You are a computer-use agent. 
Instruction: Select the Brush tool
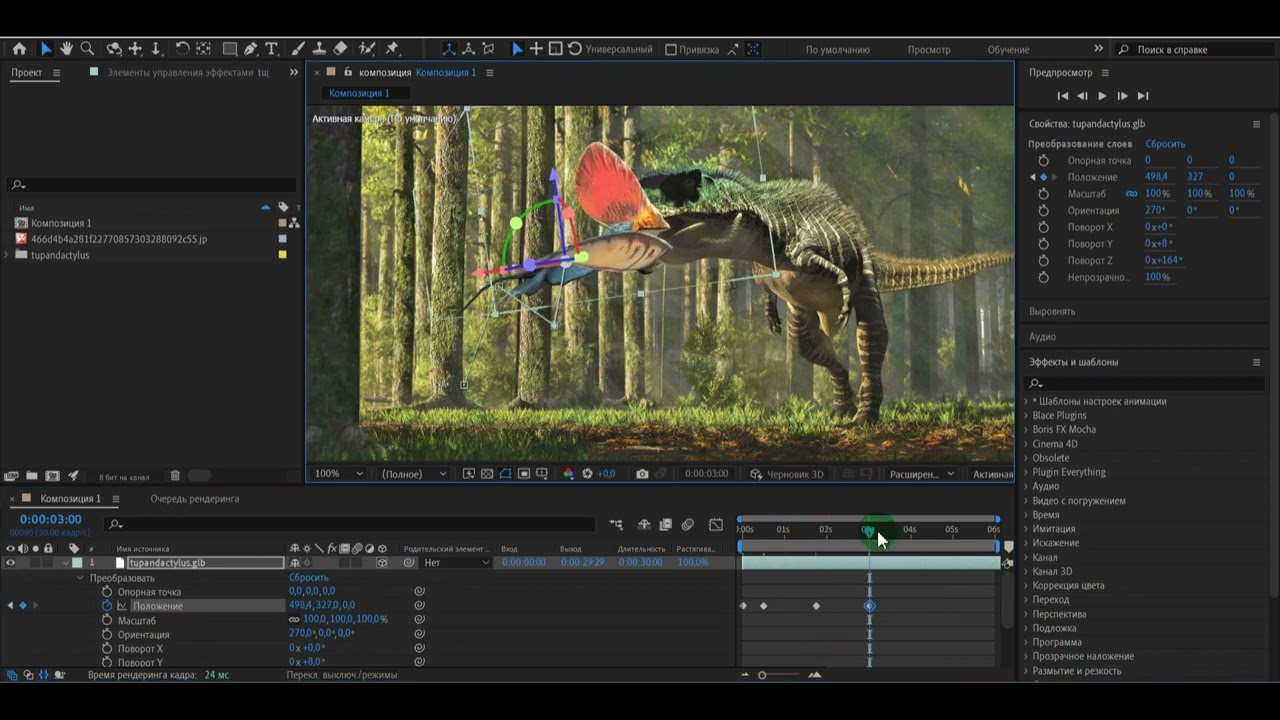298,49
